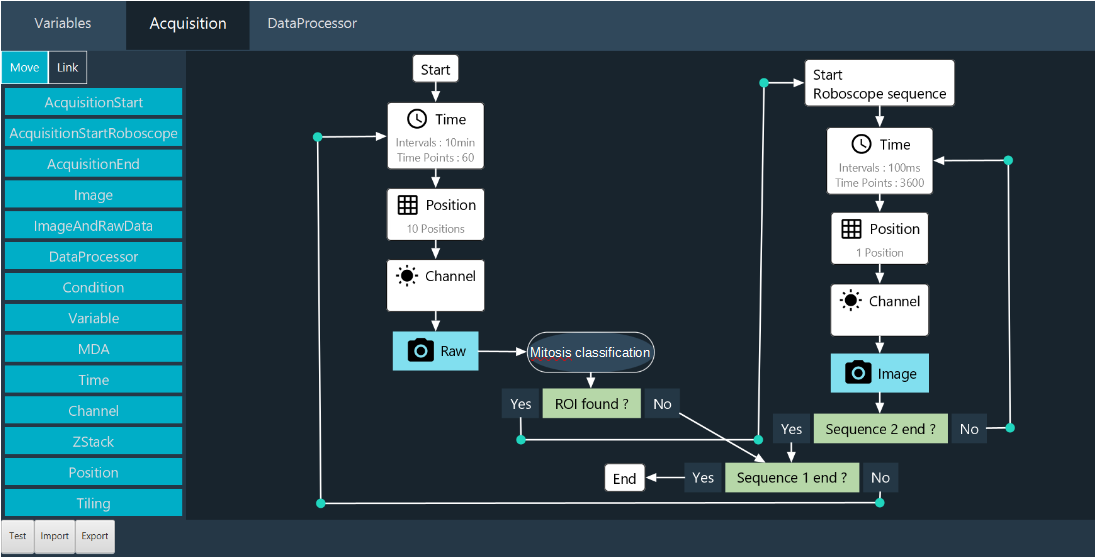
Task: Click 'Intervals : 10min' text
Action: [x=435, y=142]
